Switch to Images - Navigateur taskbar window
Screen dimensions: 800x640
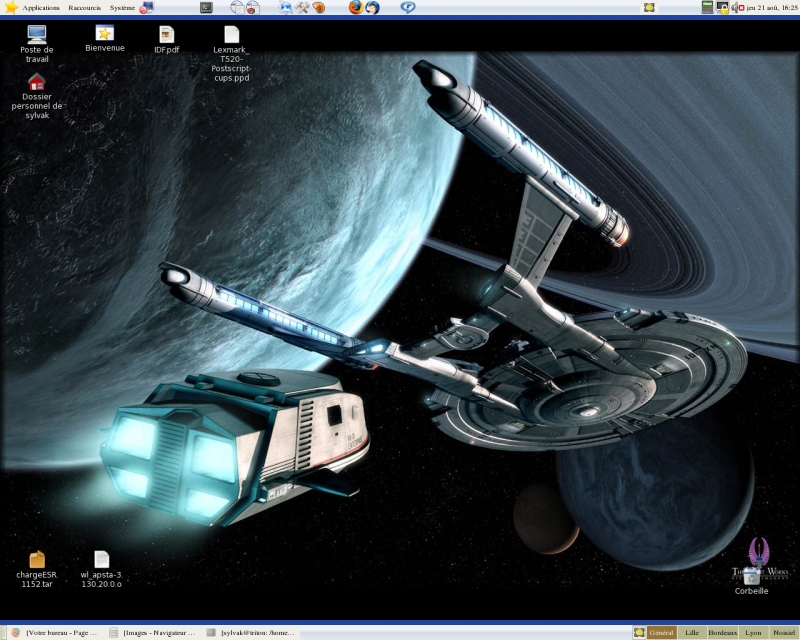(x=154, y=633)
